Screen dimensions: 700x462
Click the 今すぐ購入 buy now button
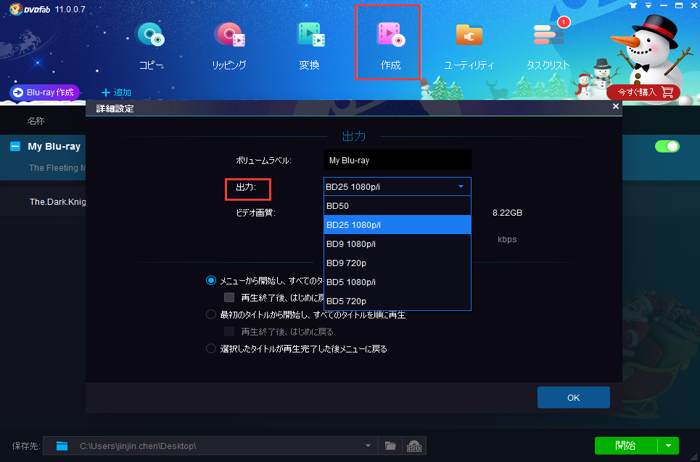643,92
